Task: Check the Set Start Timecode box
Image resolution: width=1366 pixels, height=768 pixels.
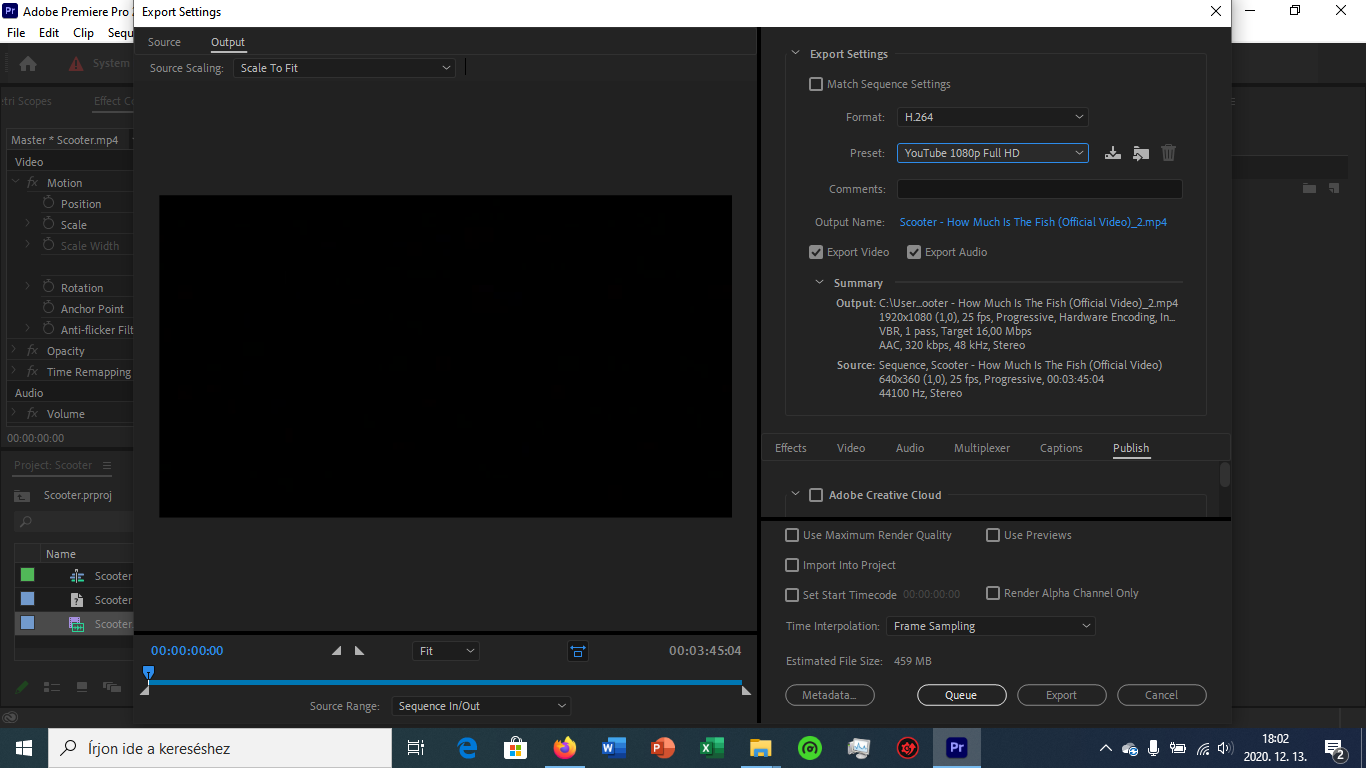Action: coord(792,595)
